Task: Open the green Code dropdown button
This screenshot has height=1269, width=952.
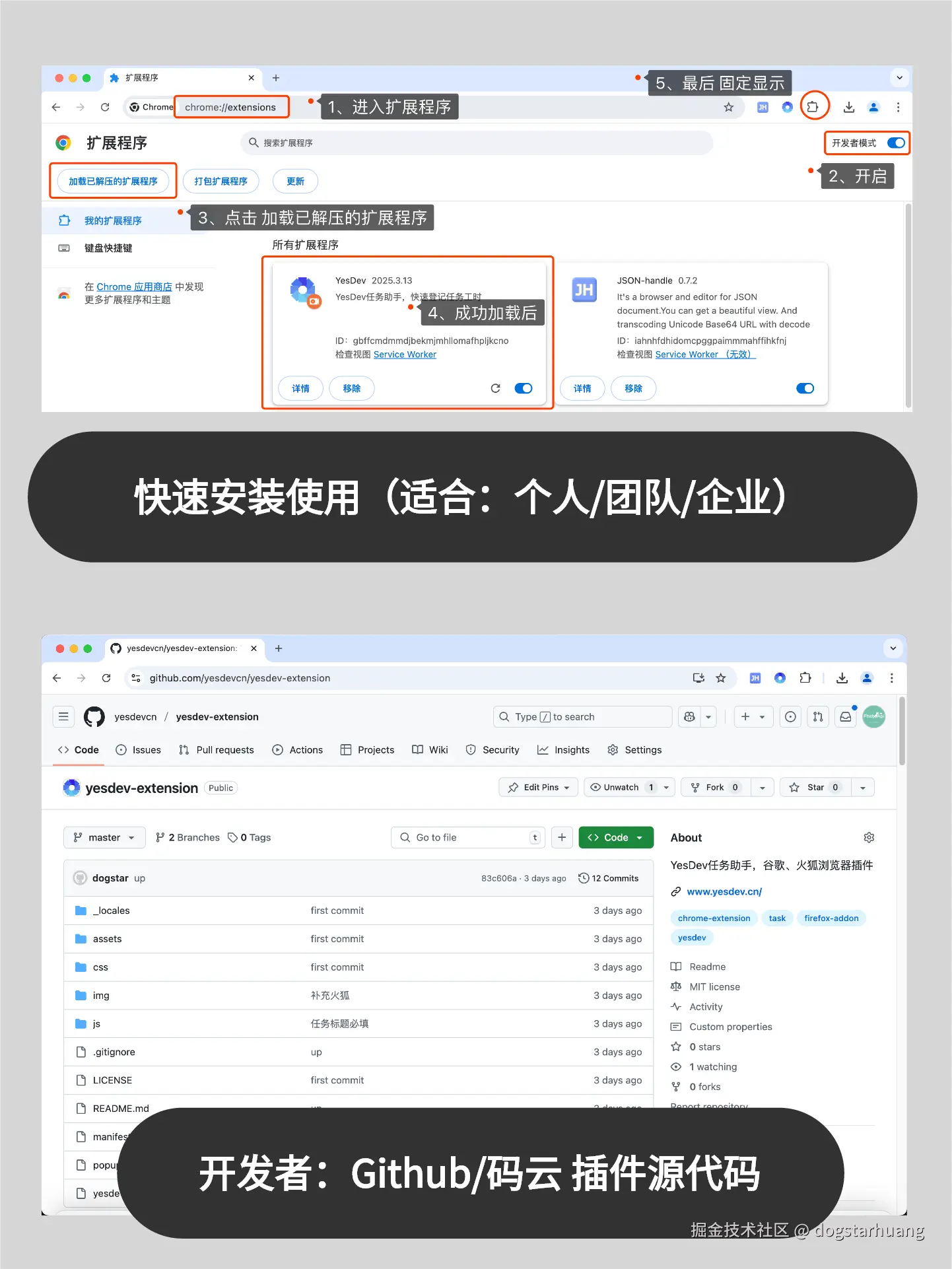Action: click(616, 837)
